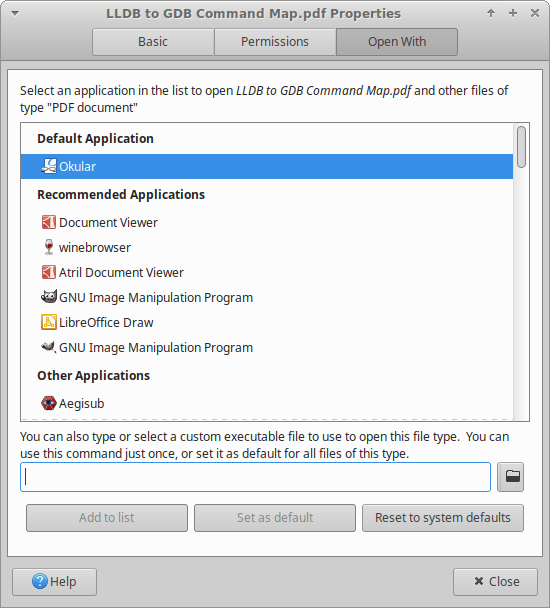This screenshot has height=608, width=550.
Task: Click the Document Viewer red icon
Action: tap(49, 223)
